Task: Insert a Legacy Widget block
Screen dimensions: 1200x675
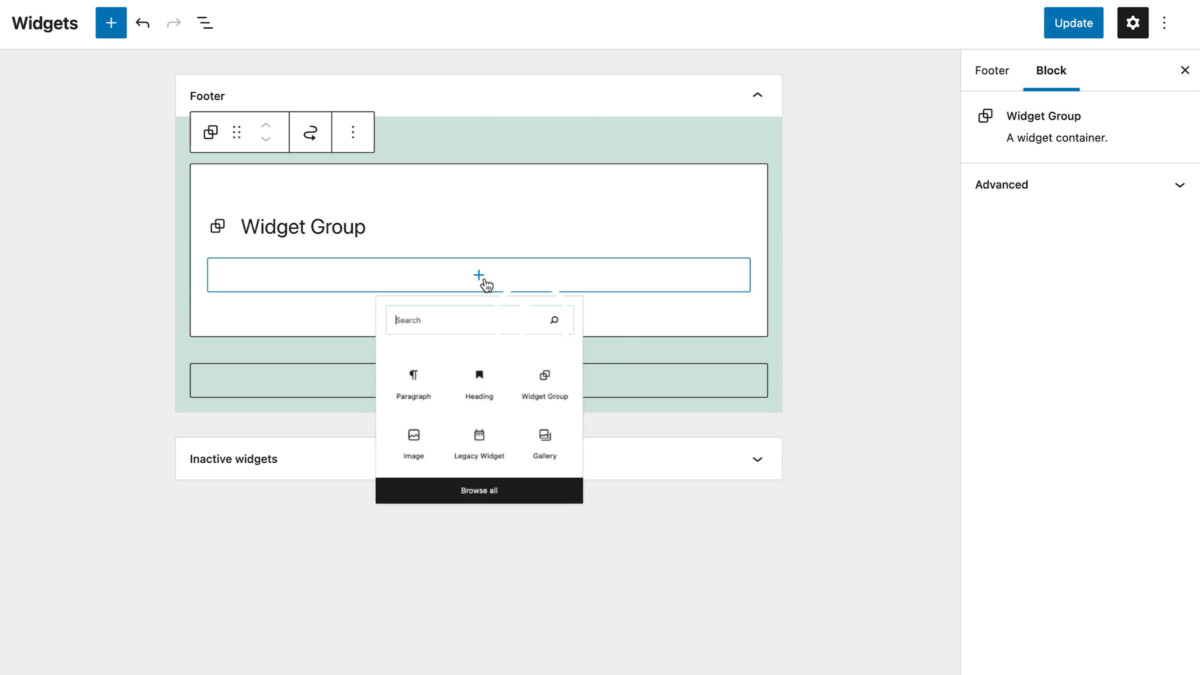Action: tap(479, 443)
